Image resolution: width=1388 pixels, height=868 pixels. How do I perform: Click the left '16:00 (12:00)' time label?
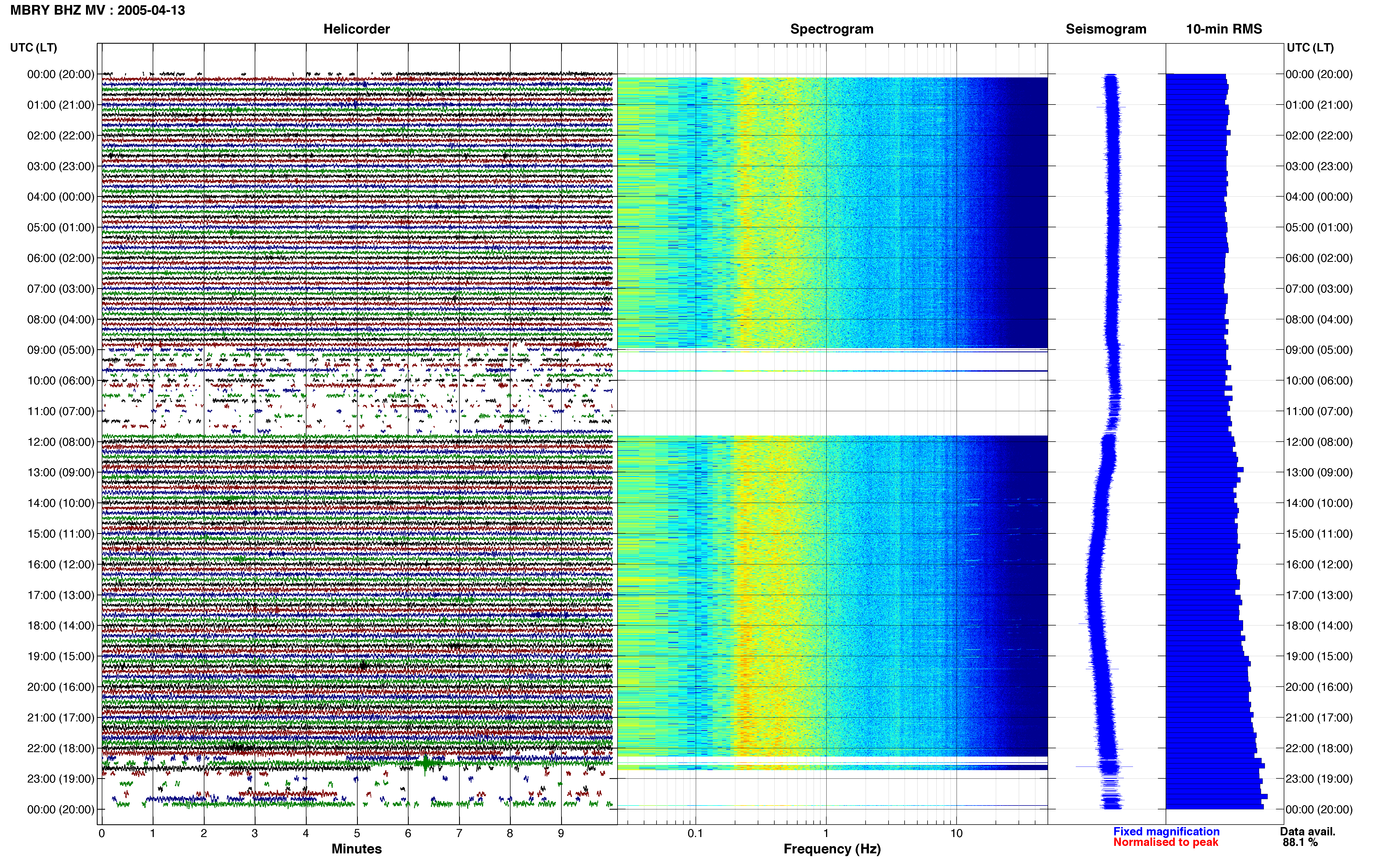click(61, 564)
